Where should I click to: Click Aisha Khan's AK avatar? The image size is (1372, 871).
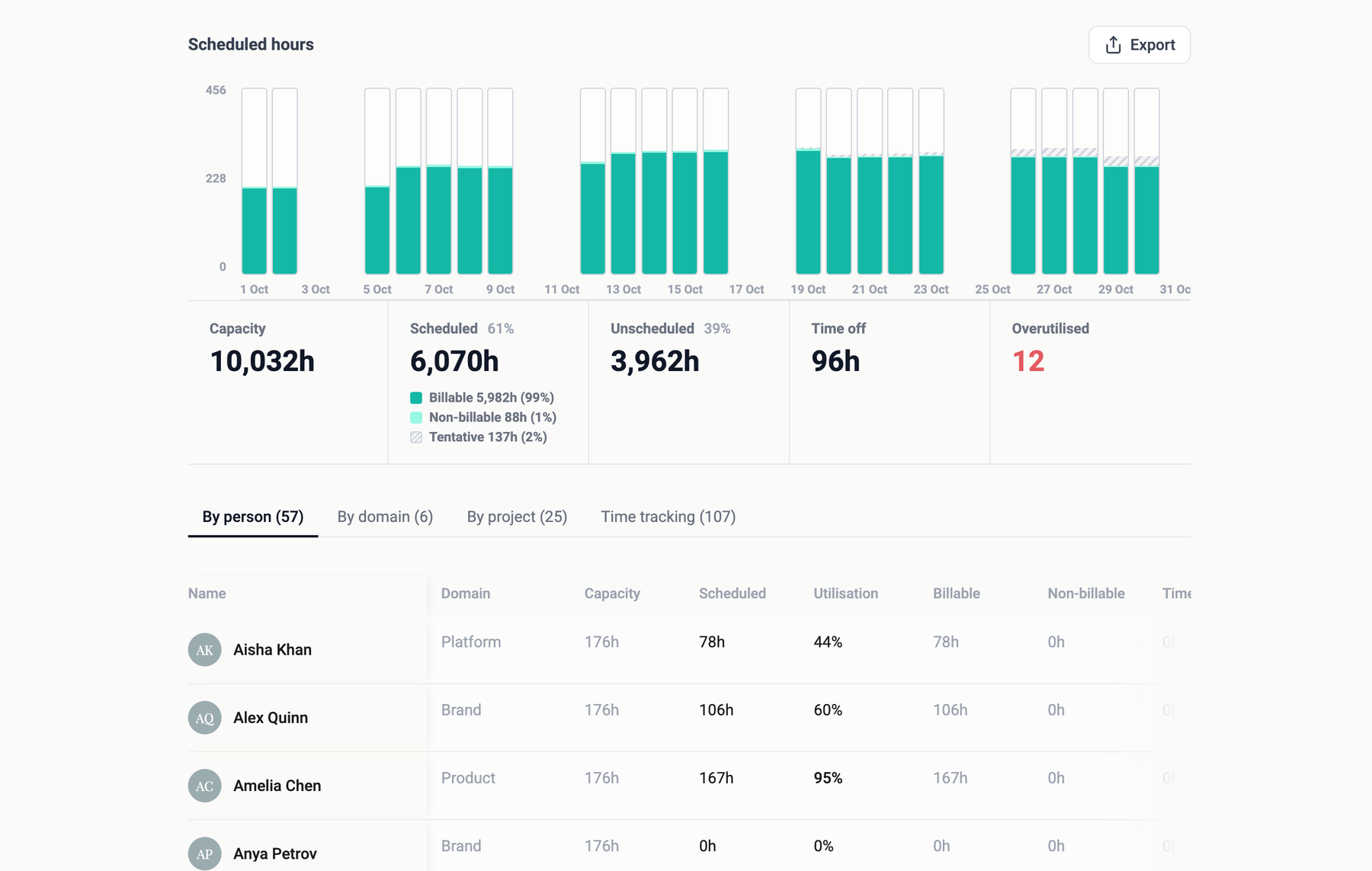[x=204, y=650]
